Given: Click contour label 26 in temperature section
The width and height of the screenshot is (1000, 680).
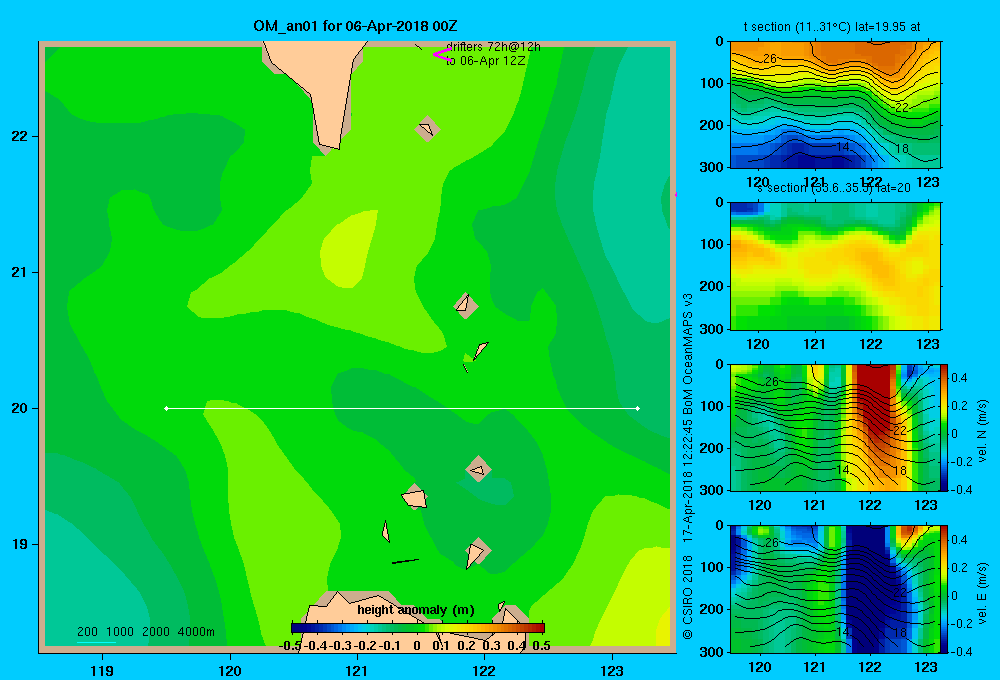Looking at the screenshot, I should 770,59.
